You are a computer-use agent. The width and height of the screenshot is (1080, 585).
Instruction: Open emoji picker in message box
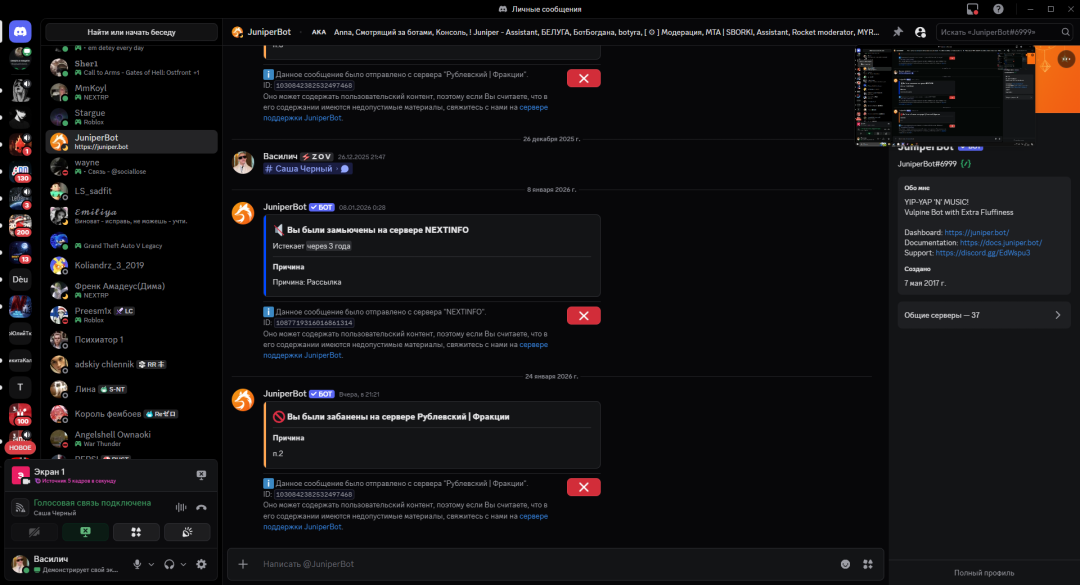[x=846, y=564]
